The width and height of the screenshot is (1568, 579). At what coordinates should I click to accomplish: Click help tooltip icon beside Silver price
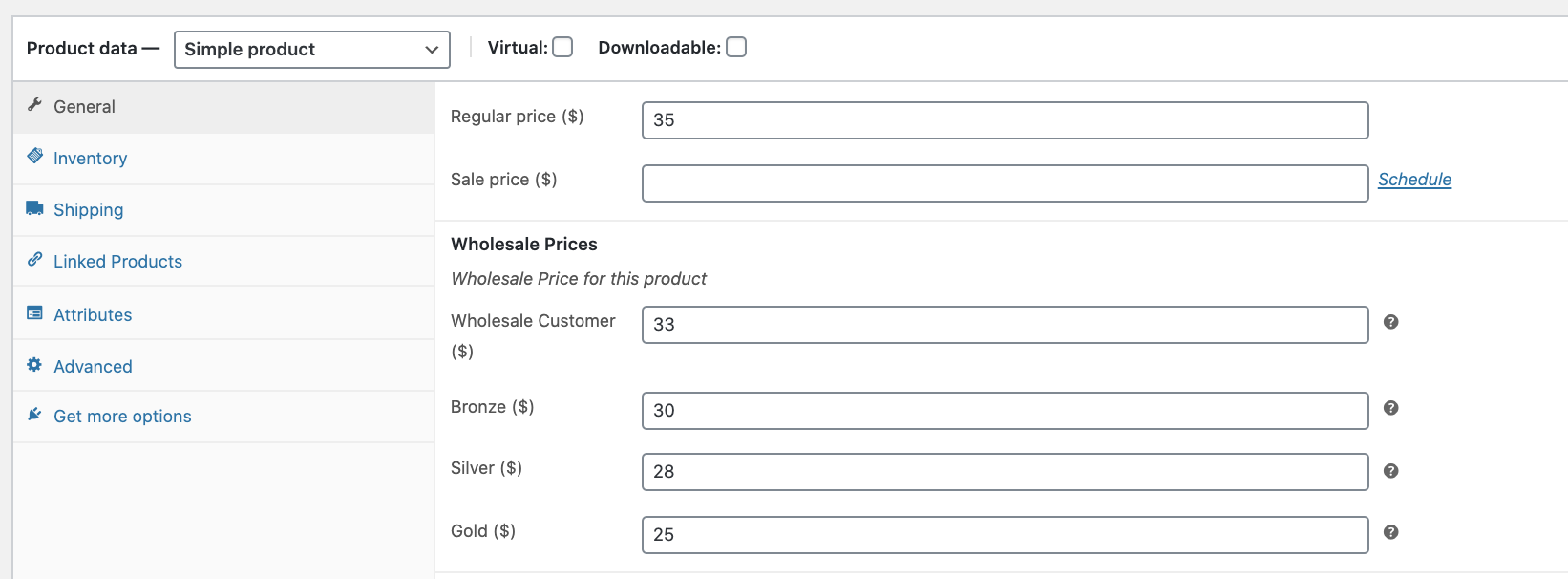click(x=1390, y=471)
